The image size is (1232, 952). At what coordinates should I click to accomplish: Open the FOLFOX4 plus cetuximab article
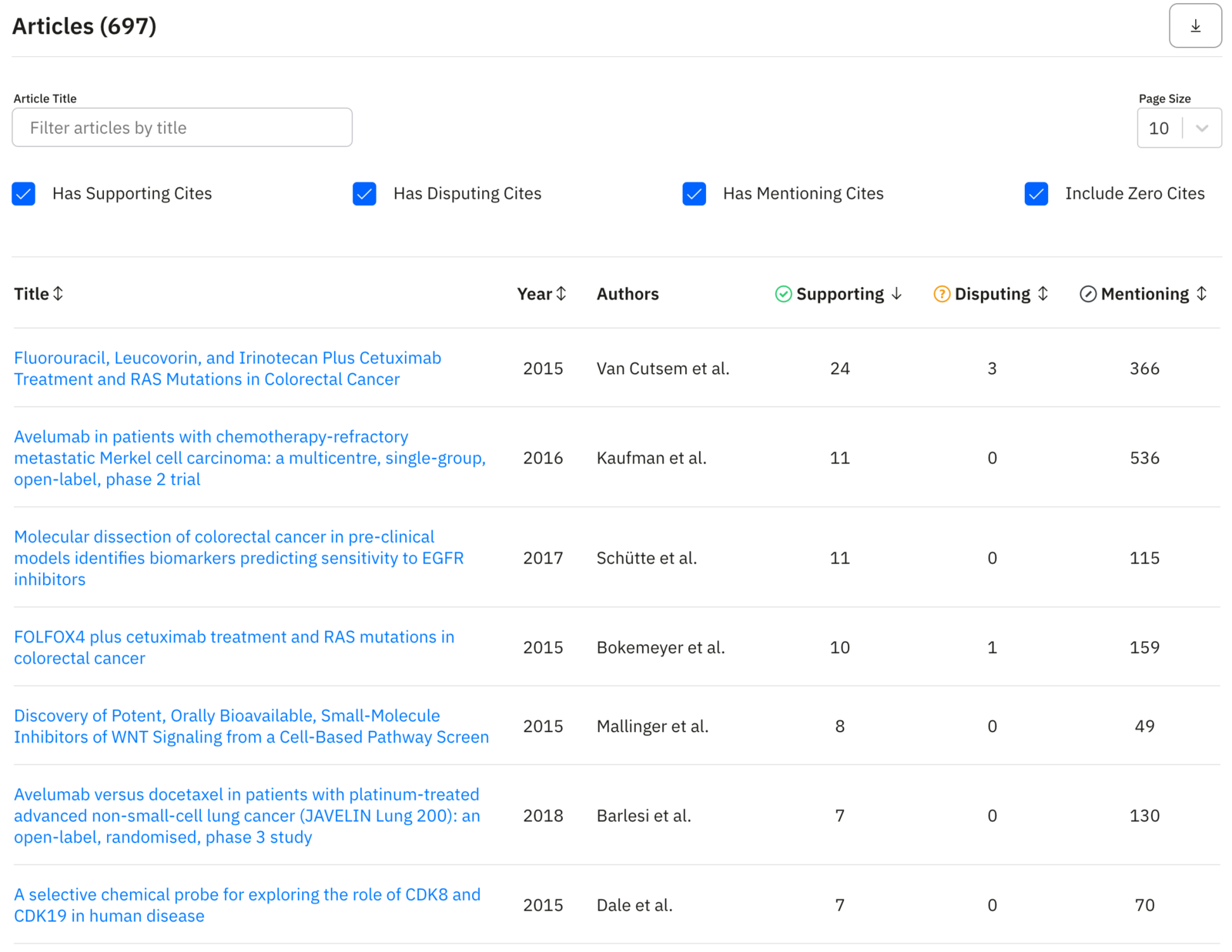click(x=233, y=647)
